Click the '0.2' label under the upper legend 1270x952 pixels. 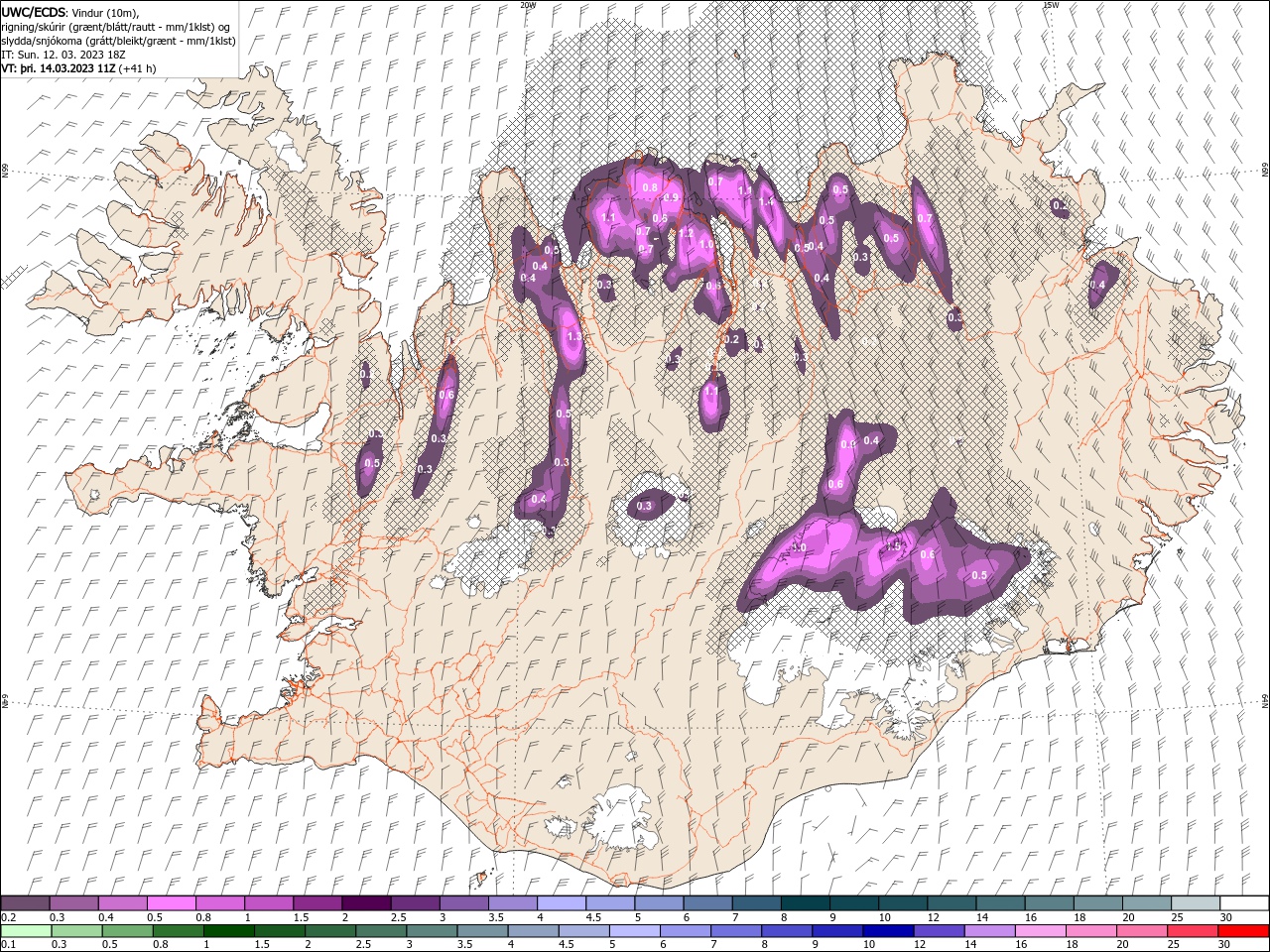click(x=7, y=917)
